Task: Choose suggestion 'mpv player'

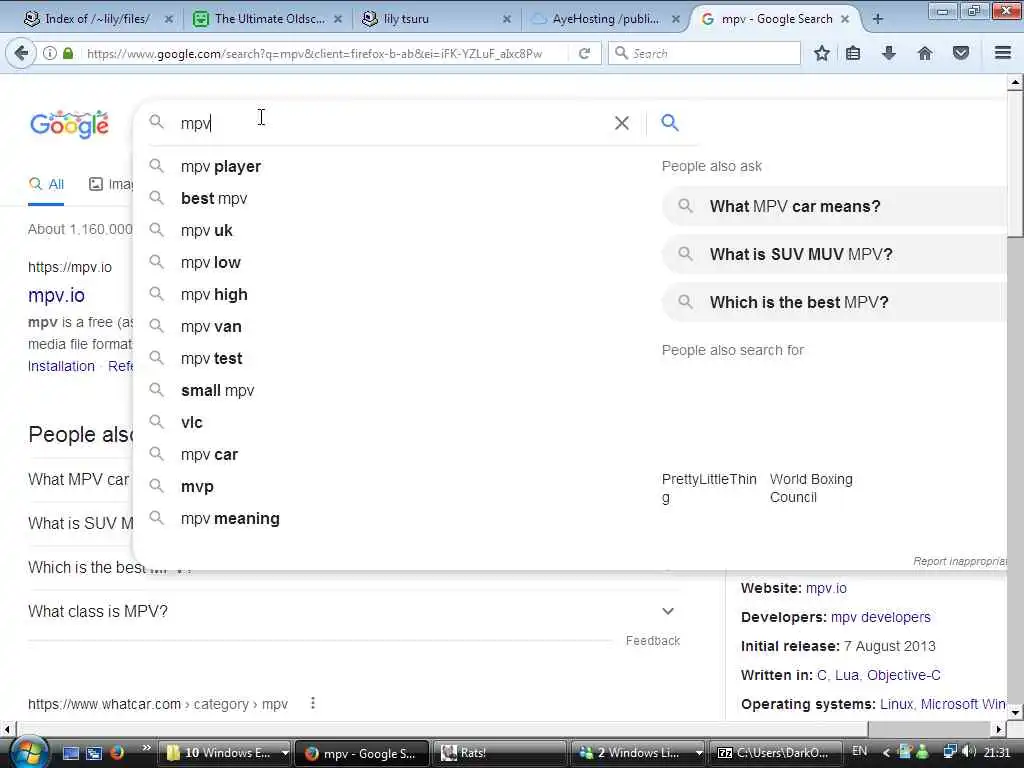Action: click(x=220, y=167)
